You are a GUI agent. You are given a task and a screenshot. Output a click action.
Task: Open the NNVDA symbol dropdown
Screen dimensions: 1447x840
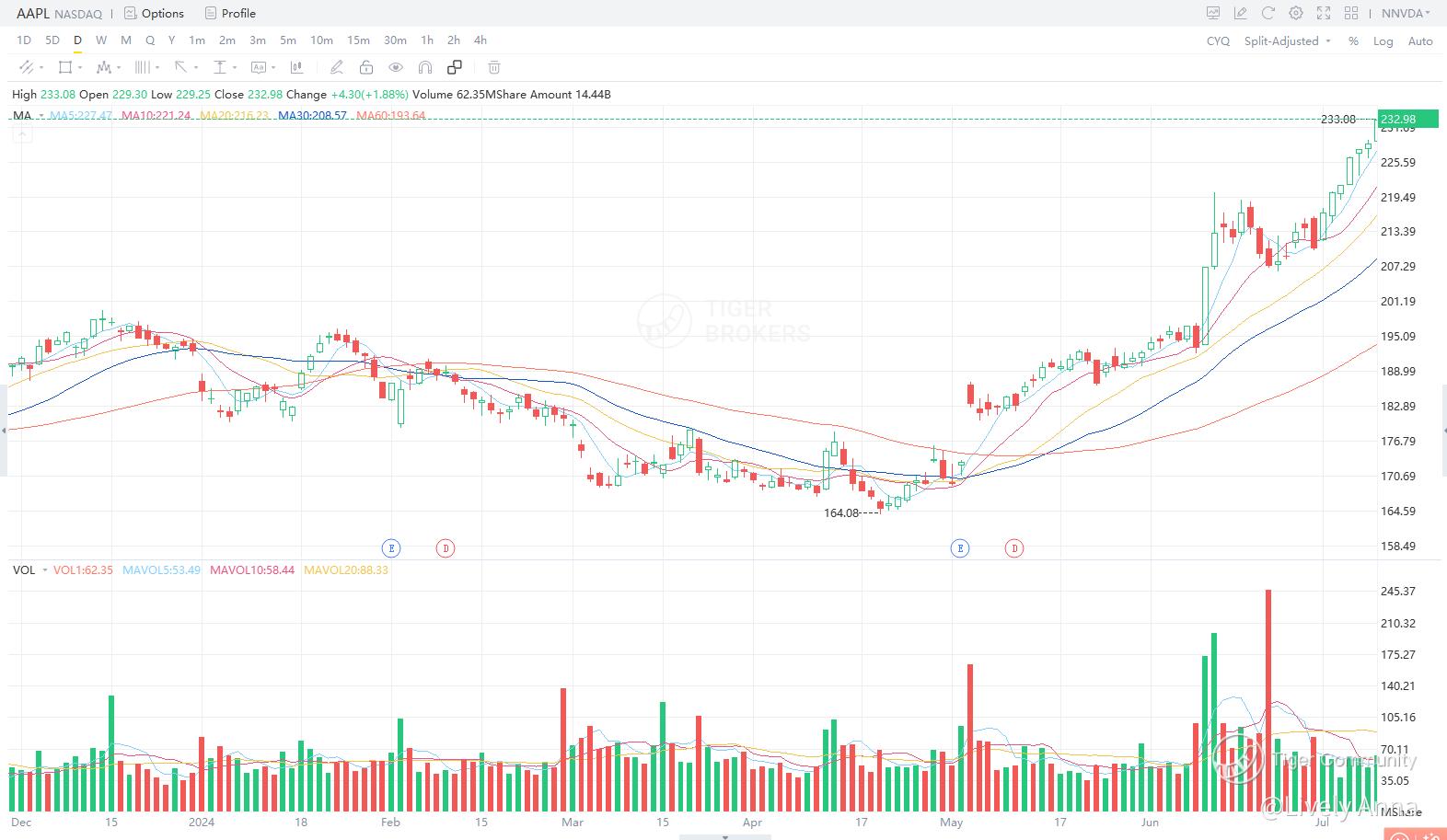click(x=1406, y=13)
